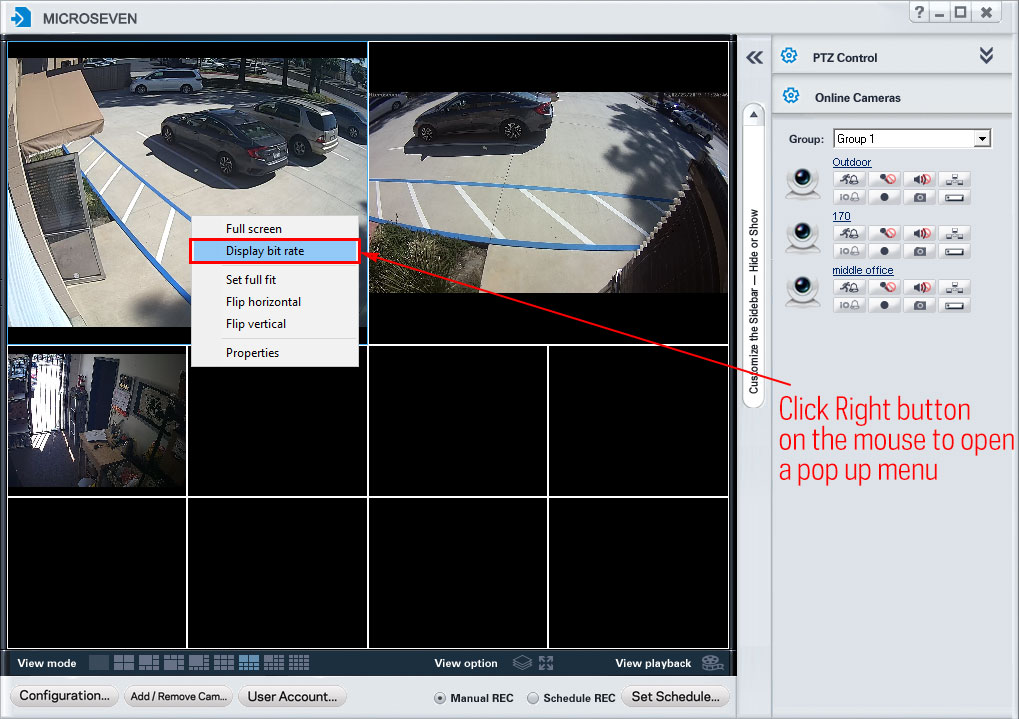Image resolution: width=1019 pixels, height=719 pixels.
Task: Toggle microphone mute for middle office camera
Action: [884, 287]
